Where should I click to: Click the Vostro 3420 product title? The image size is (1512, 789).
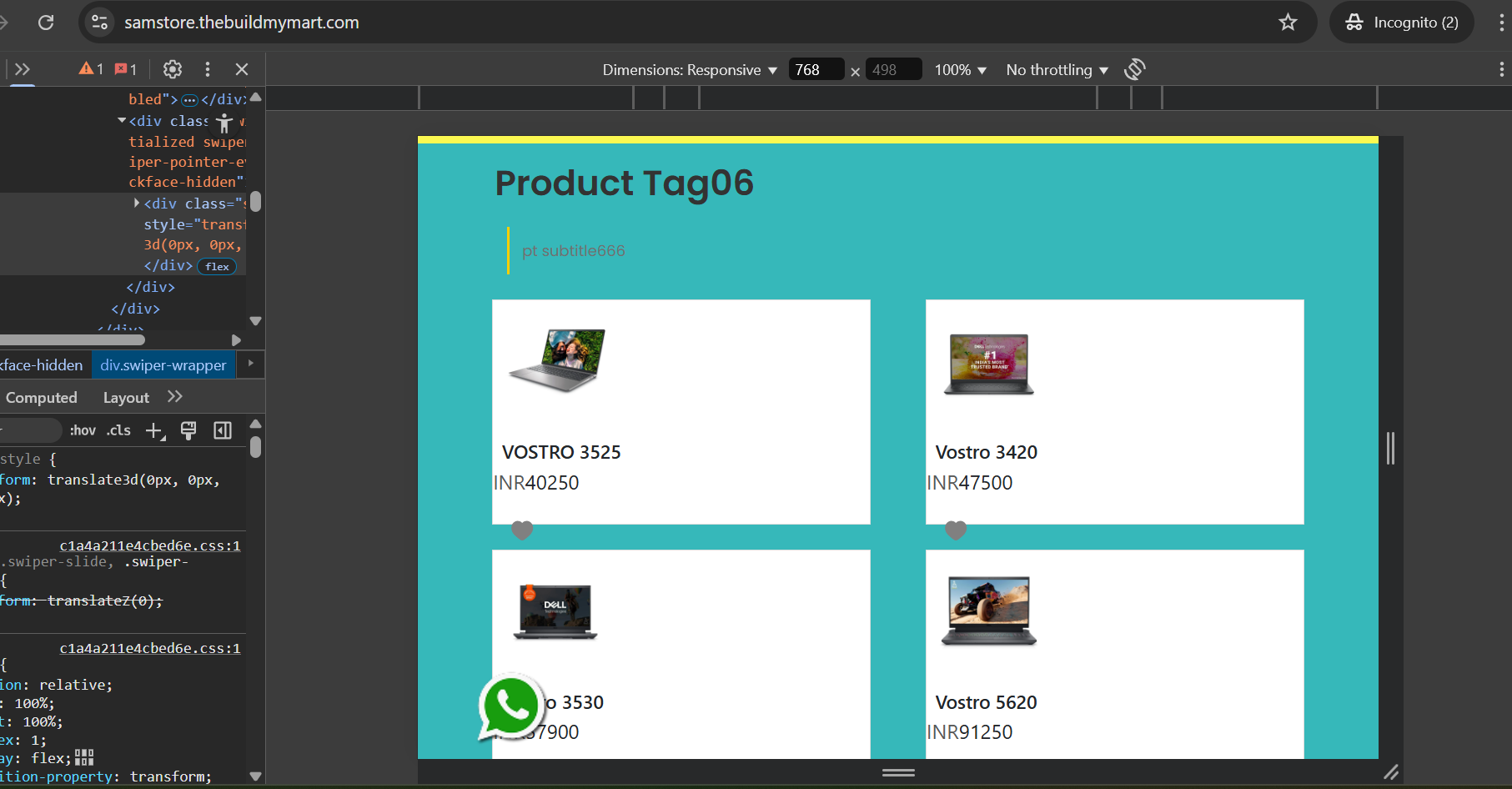[987, 452]
